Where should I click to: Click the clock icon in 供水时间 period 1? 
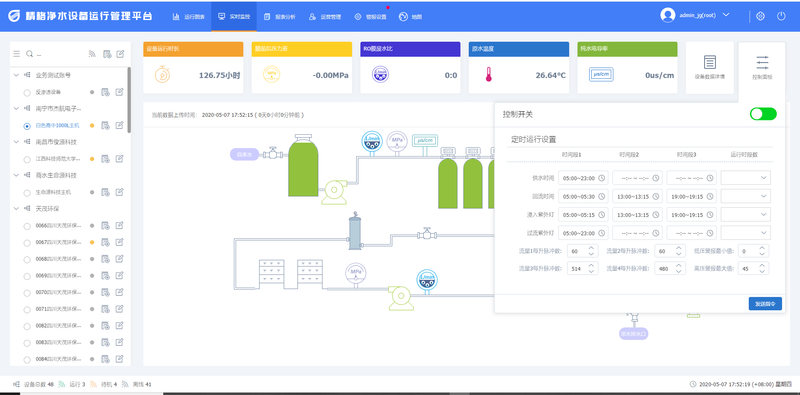602,178
